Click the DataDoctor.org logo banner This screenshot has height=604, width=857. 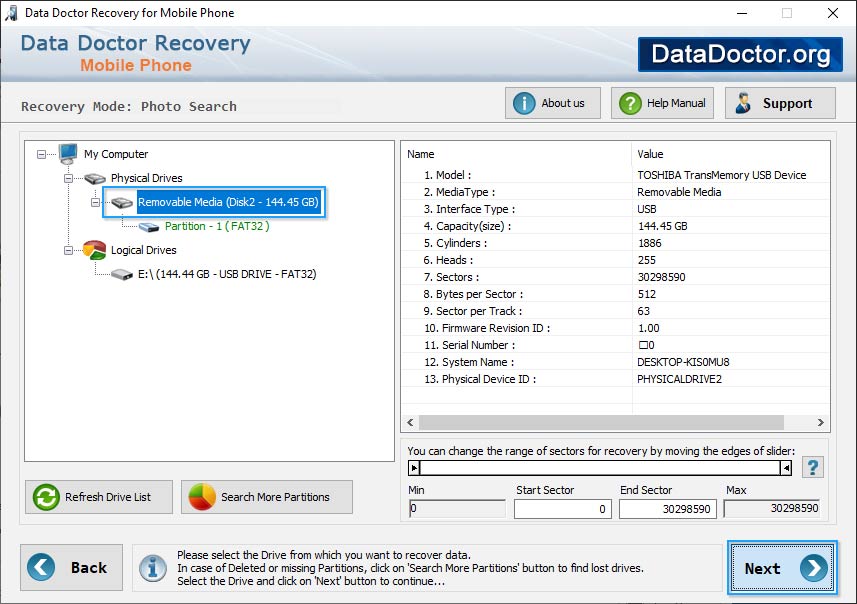[x=740, y=54]
